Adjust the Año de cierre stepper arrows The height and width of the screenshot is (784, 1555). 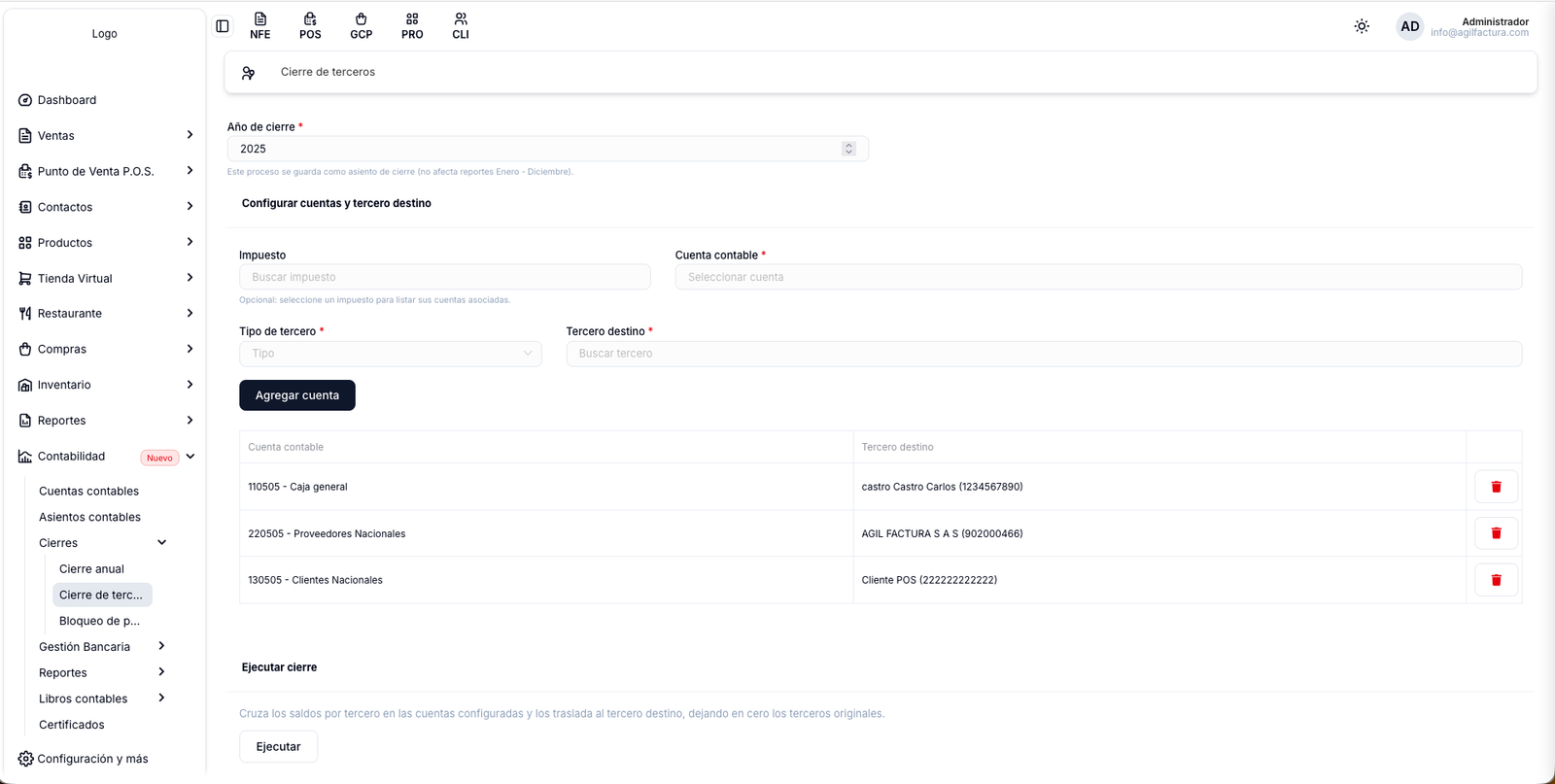point(848,149)
